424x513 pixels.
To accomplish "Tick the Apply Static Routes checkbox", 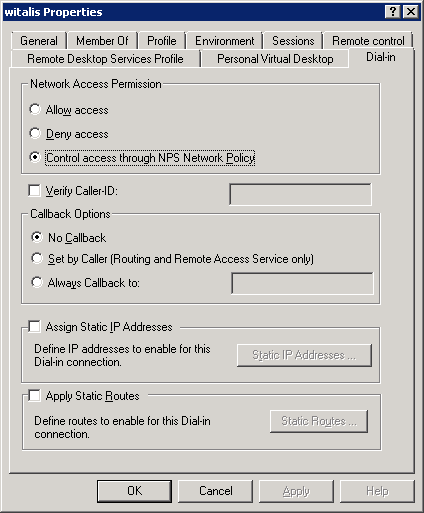I will (x=34, y=396).
